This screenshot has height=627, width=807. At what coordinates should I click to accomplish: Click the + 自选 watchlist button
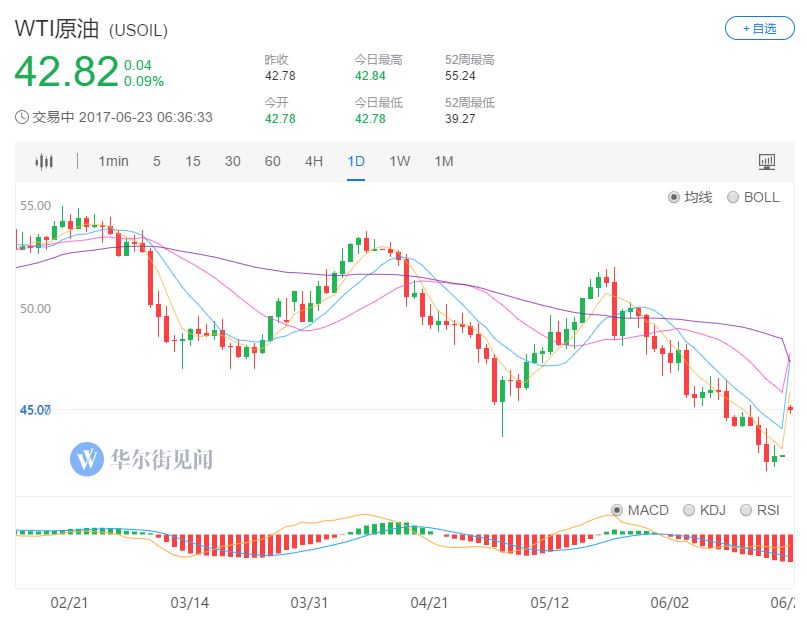point(759,29)
